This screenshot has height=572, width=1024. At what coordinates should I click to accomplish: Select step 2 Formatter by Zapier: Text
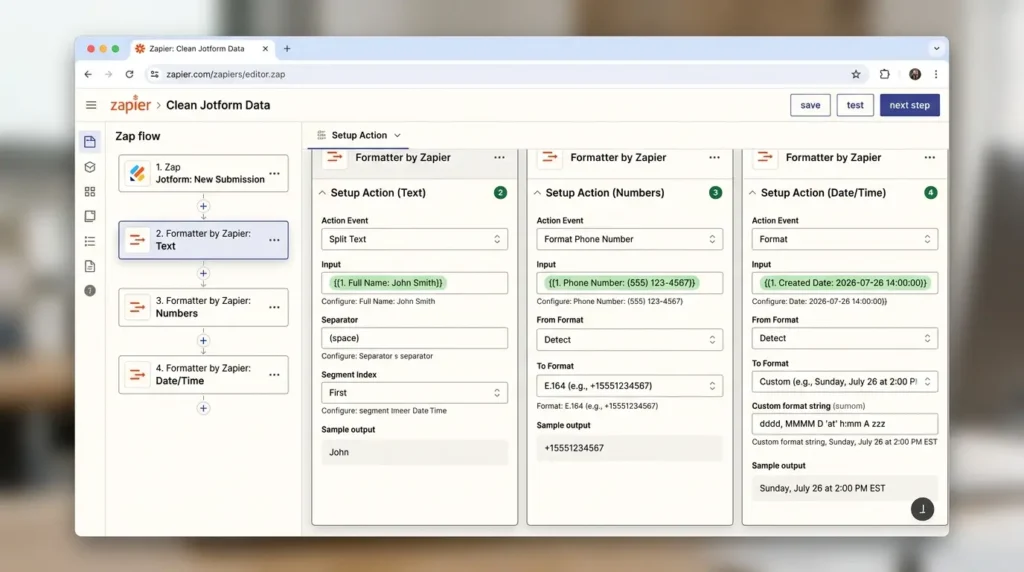(x=203, y=240)
